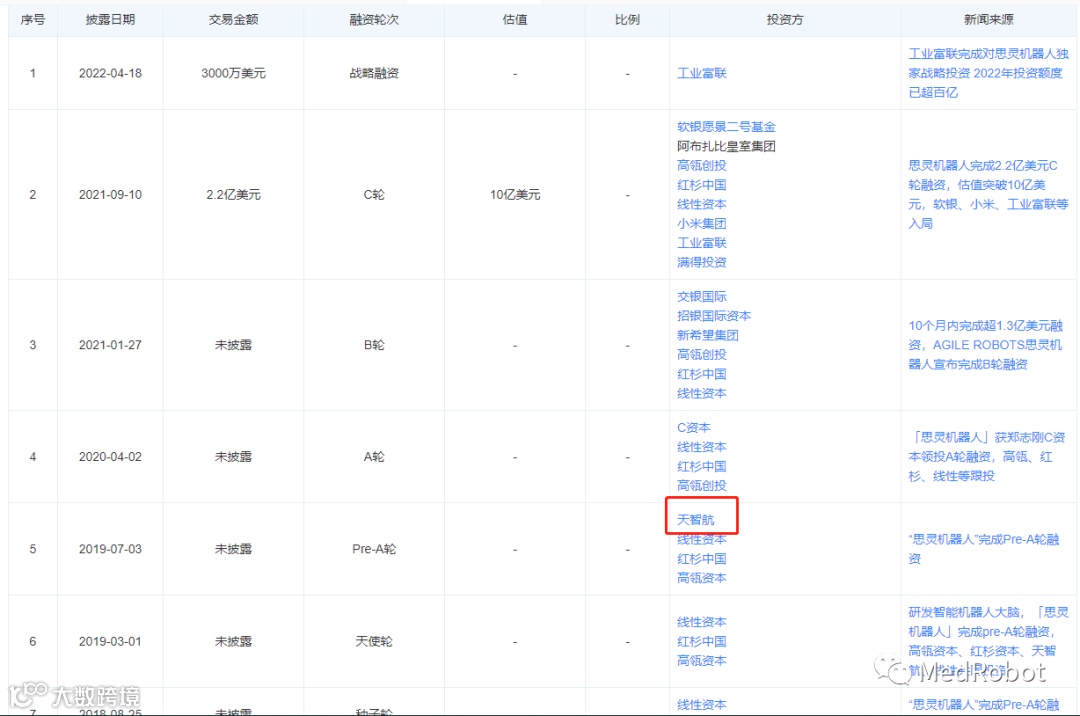
Task: Open the 工业富联 investor link in the 战略融资 row
Action: click(x=701, y=73)
